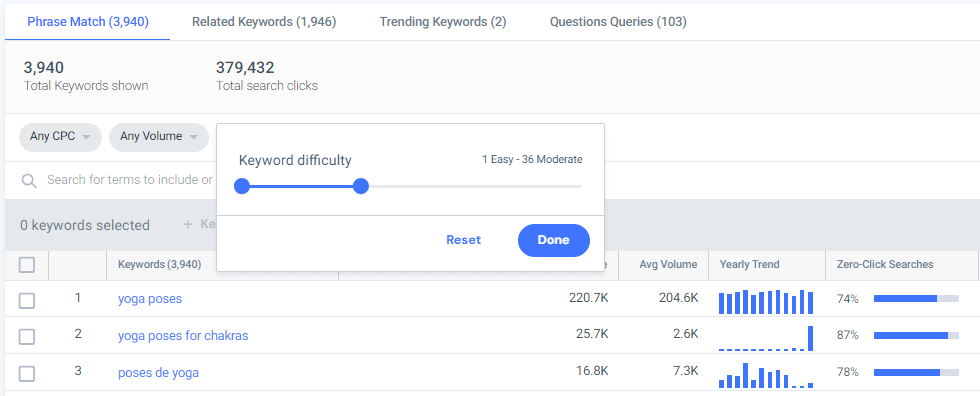Click the 87% zero-click bar

(916, 335)
